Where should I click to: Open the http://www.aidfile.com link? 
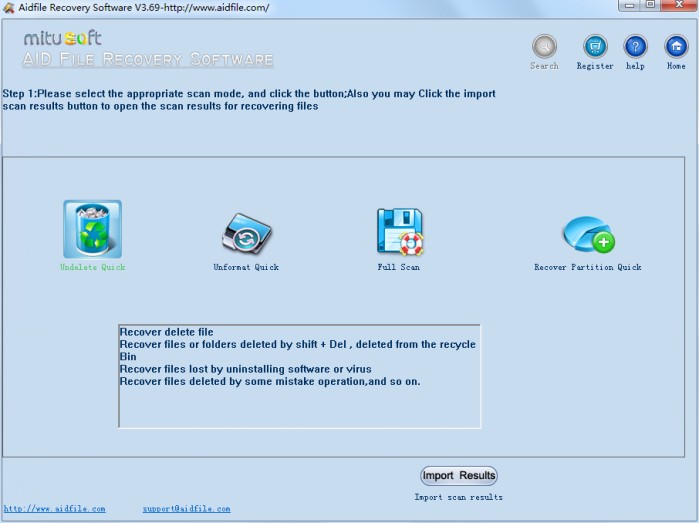[55, 509]
